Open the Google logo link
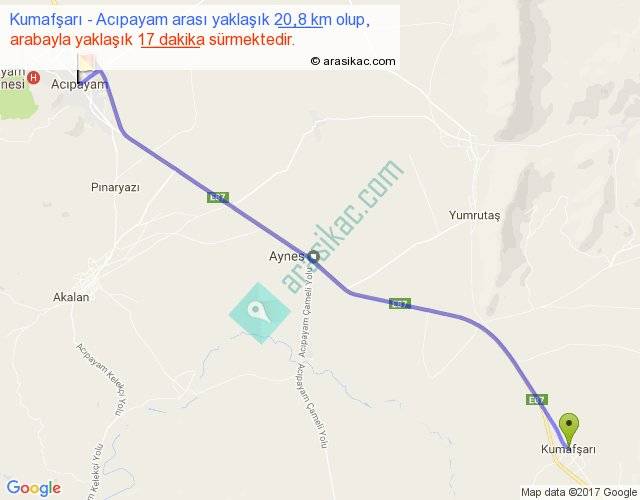Viewport: 640px width, 500px height. (34, 488)
